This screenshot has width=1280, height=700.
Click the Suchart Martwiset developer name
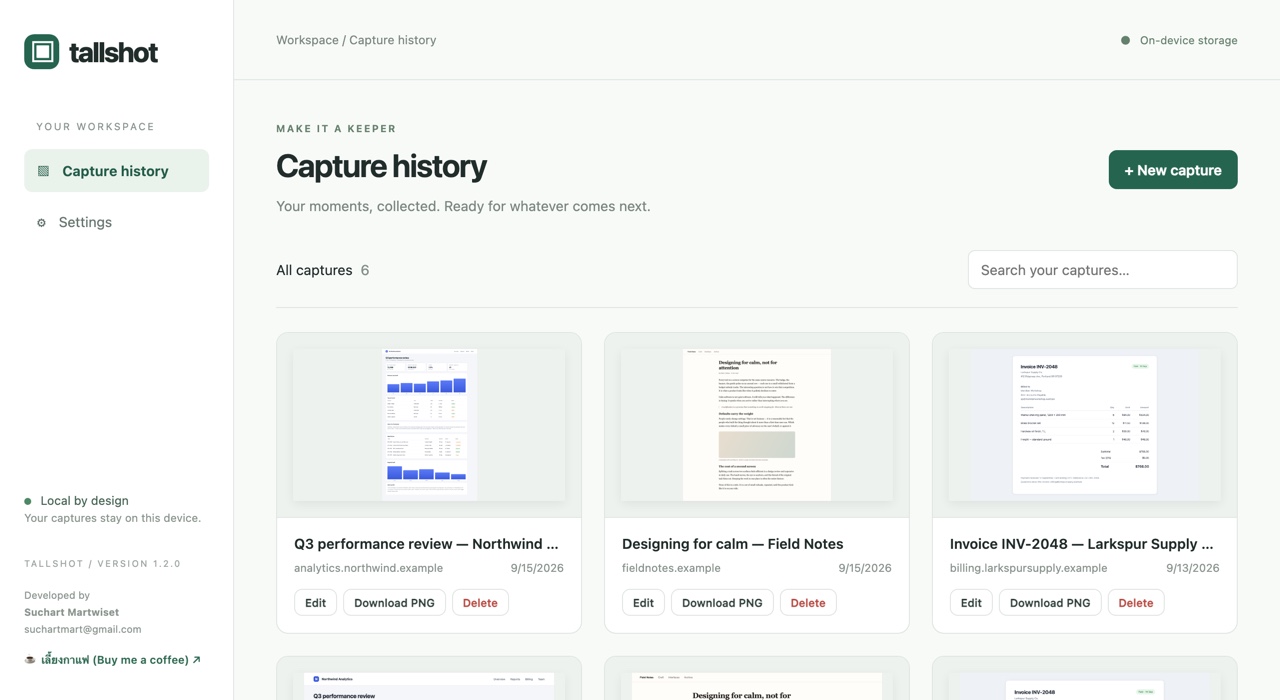(71, 612)
